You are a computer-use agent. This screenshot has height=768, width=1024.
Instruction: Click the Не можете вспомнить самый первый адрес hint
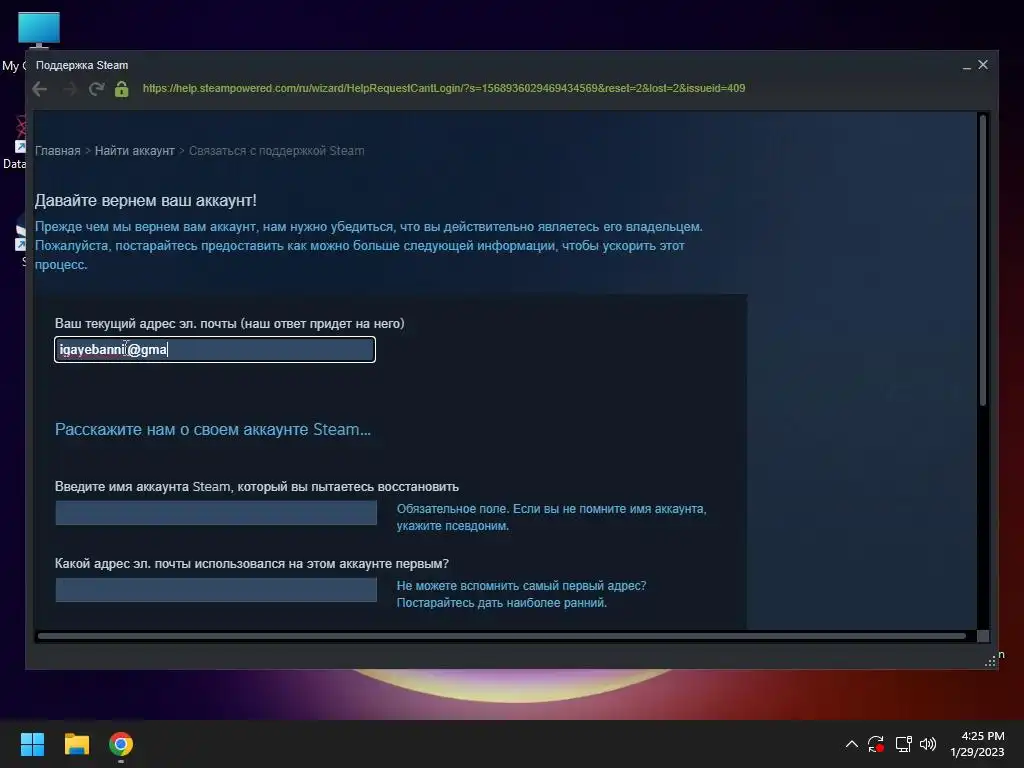[522, 594]
